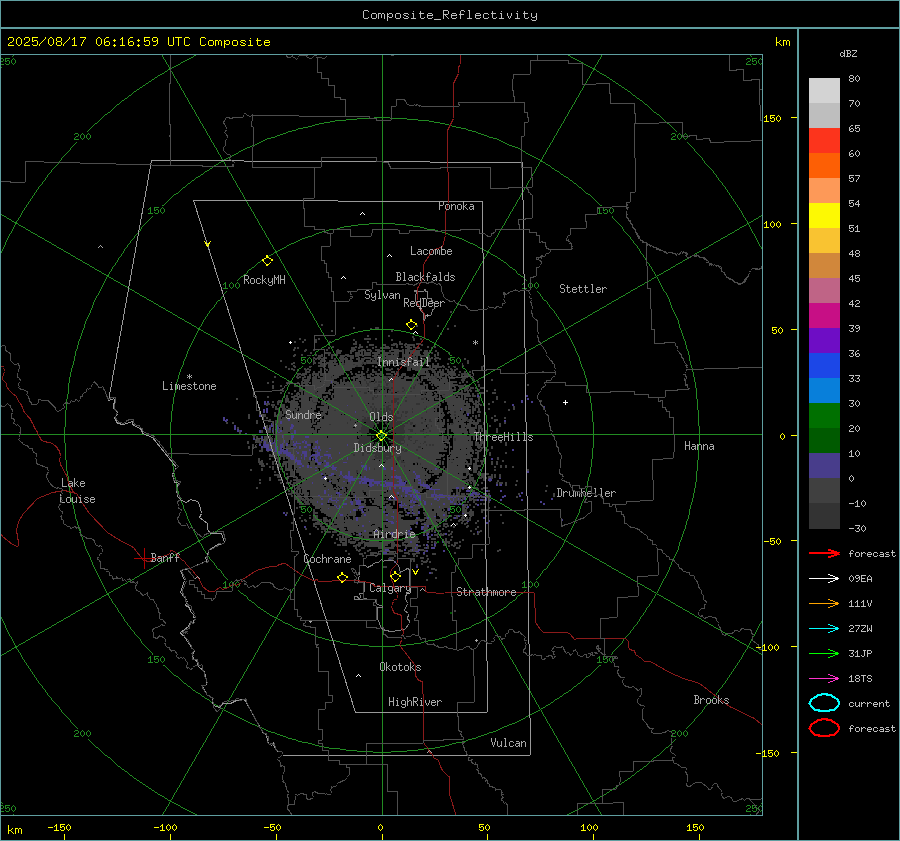The height and width of the screenshot is (841, 900).
Task: Click the RedDeer city label
Action: click(424, 303)
